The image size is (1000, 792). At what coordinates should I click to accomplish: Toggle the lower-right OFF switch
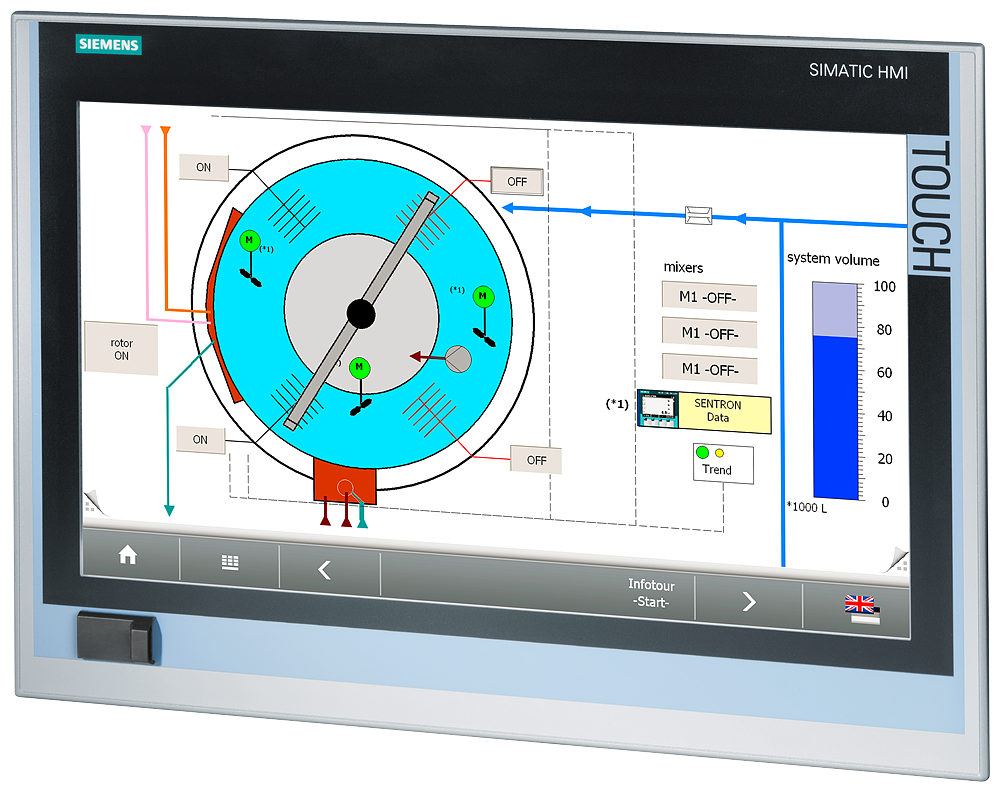point(536,459)
